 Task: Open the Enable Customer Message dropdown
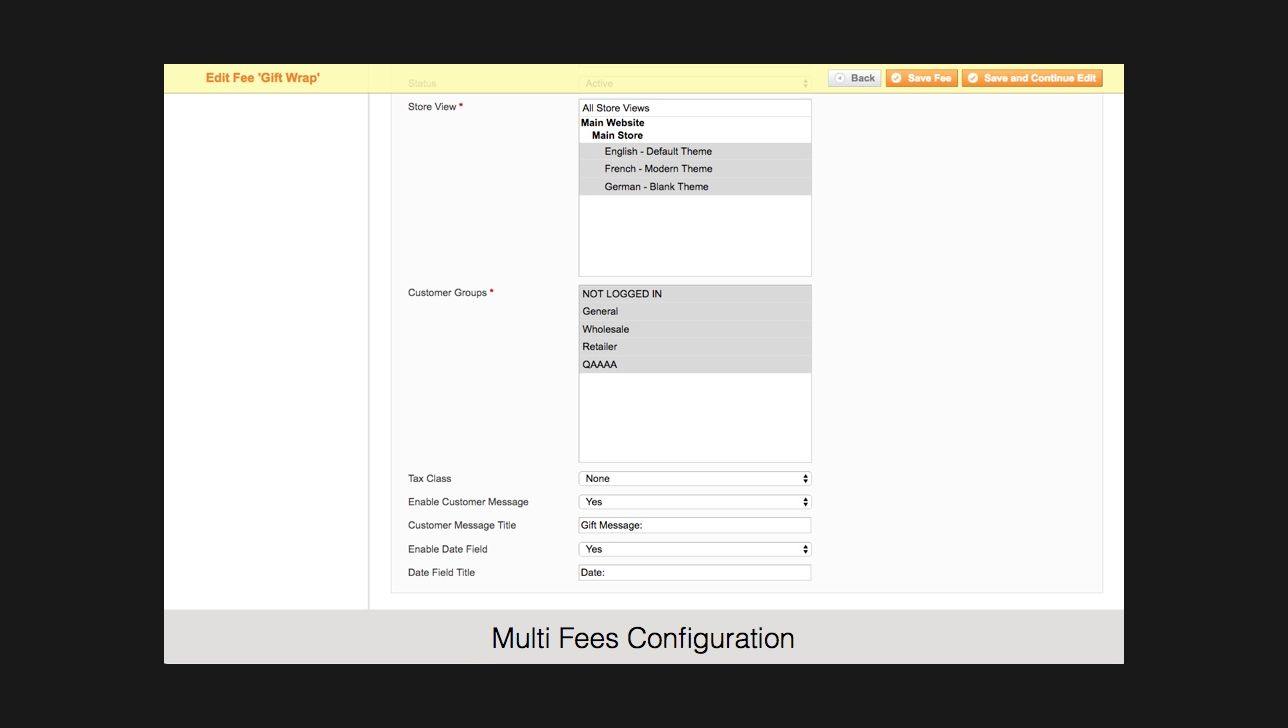694,501
